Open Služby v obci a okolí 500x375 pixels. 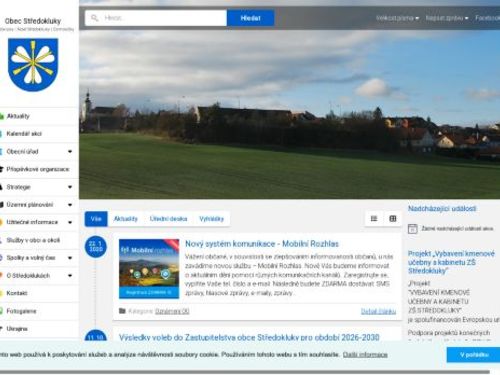coord(33,240)
